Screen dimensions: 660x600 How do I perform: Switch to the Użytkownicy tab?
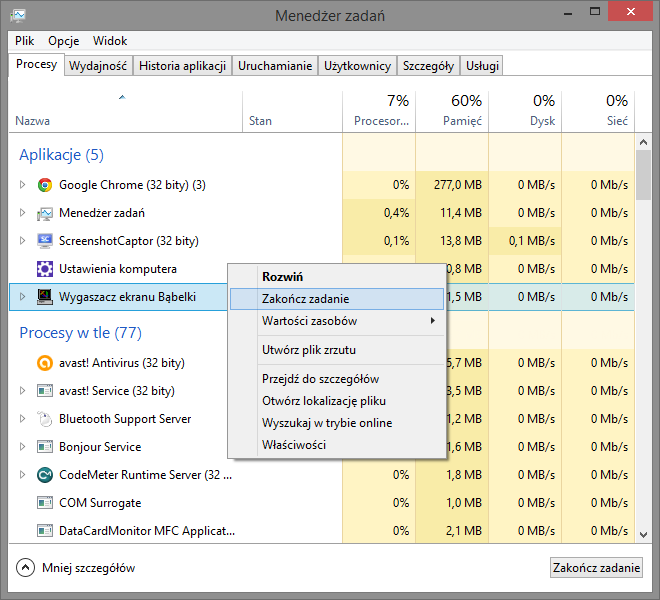click(x=357, y=66)
